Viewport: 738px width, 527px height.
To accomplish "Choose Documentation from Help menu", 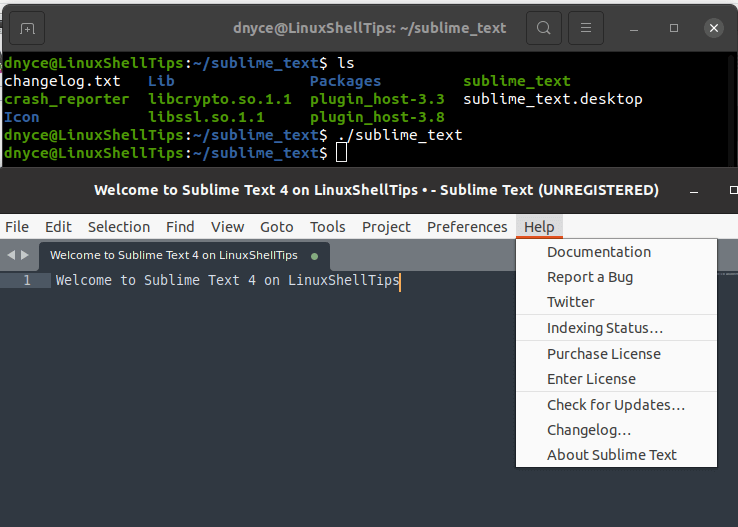I will [x=617, y=252].
